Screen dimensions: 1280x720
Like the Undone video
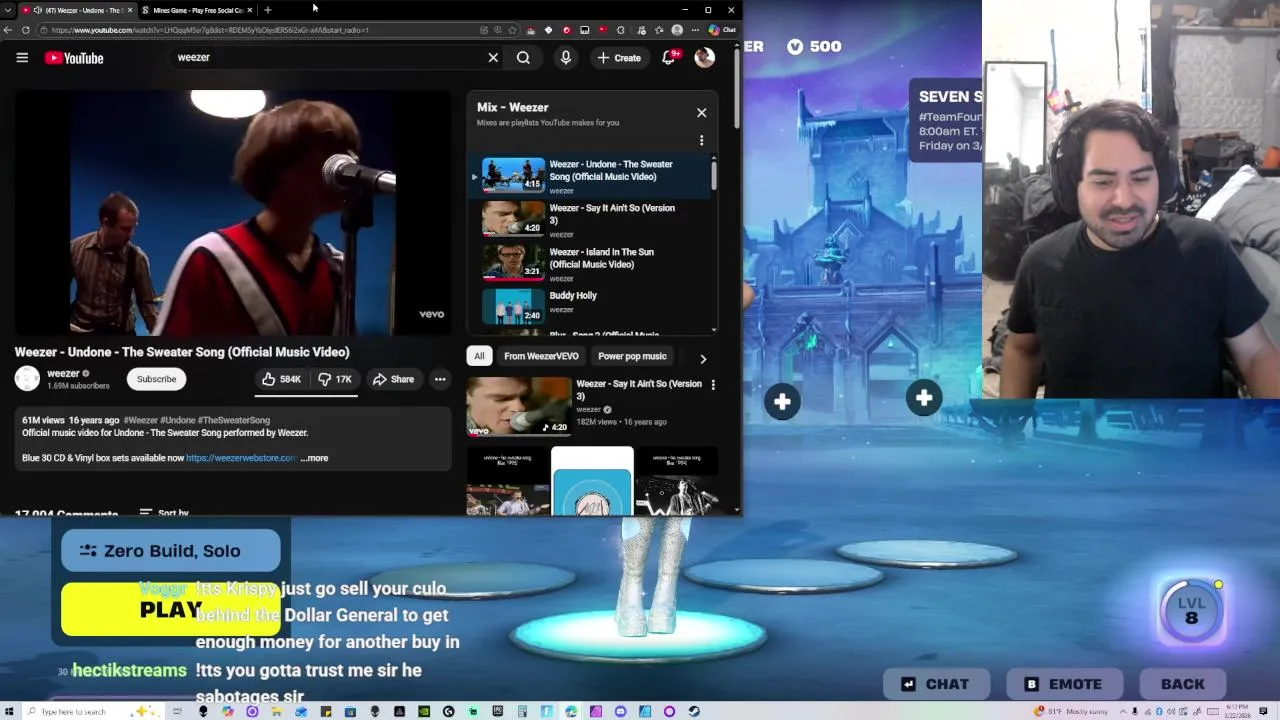click(281, 379)
